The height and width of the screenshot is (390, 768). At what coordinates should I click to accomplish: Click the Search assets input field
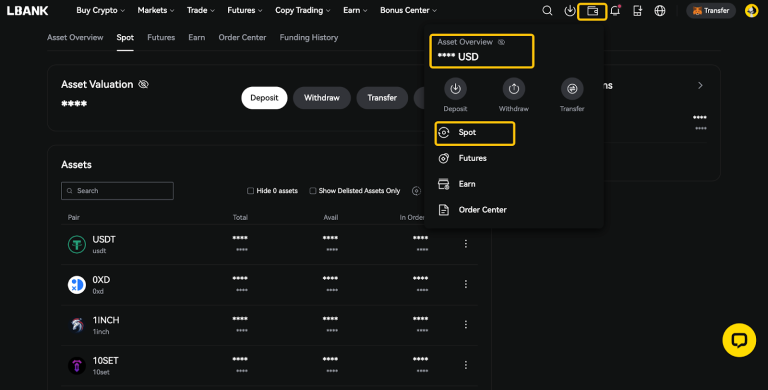coord(117,191)
